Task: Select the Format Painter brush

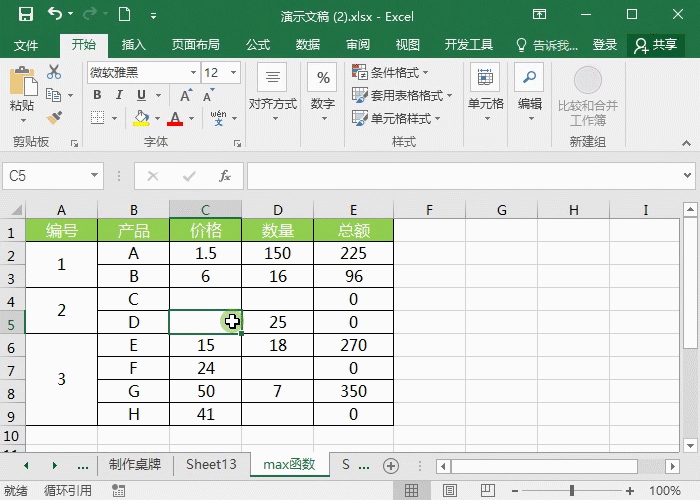Action: (54, 117)
